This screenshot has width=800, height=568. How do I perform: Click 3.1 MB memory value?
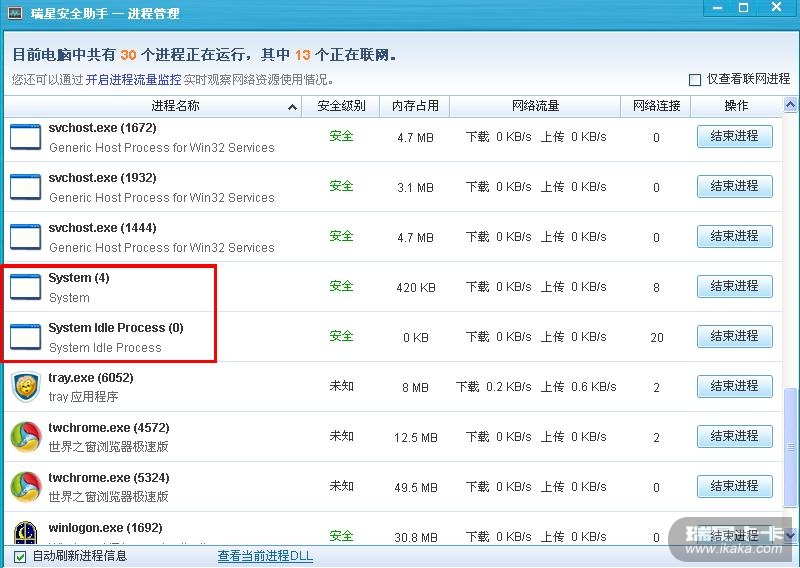[415, 188]
